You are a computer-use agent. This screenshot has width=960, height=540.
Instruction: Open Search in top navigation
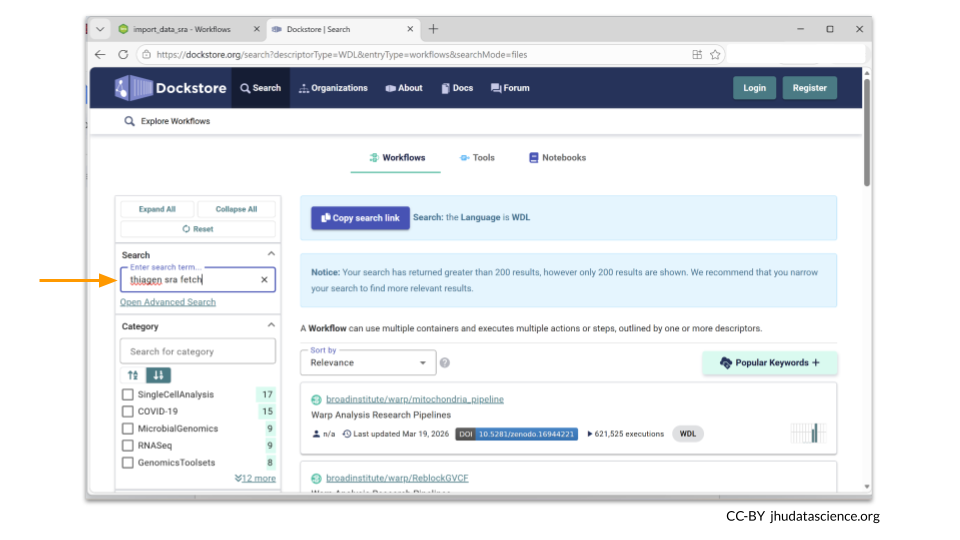(x=261, y=88)
